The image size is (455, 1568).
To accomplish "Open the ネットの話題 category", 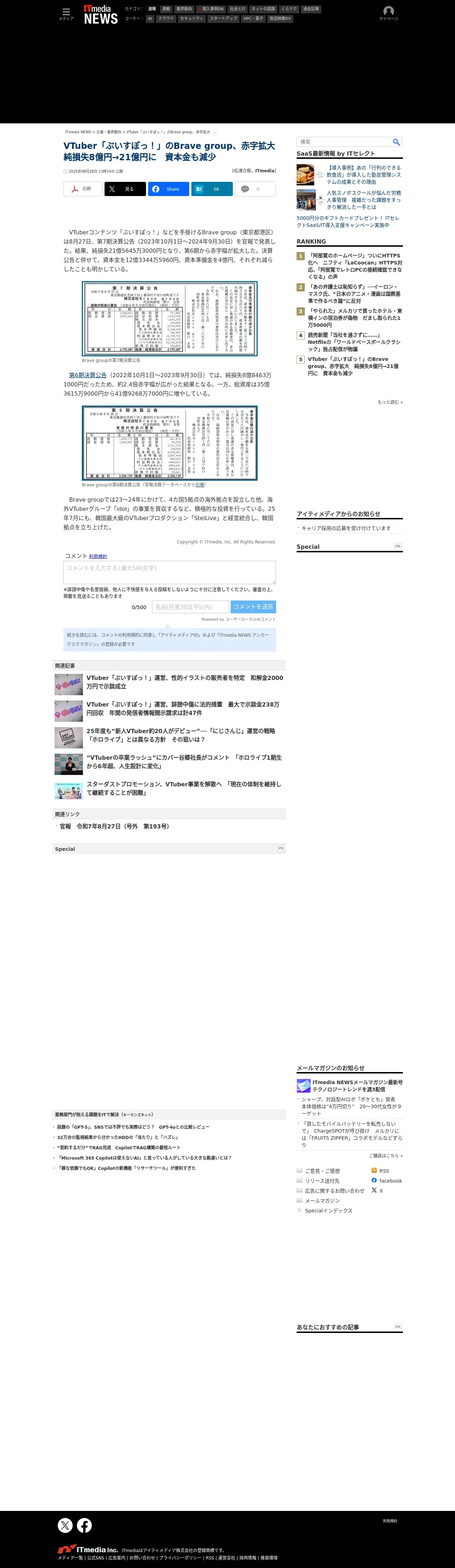I will coord(263,9).
